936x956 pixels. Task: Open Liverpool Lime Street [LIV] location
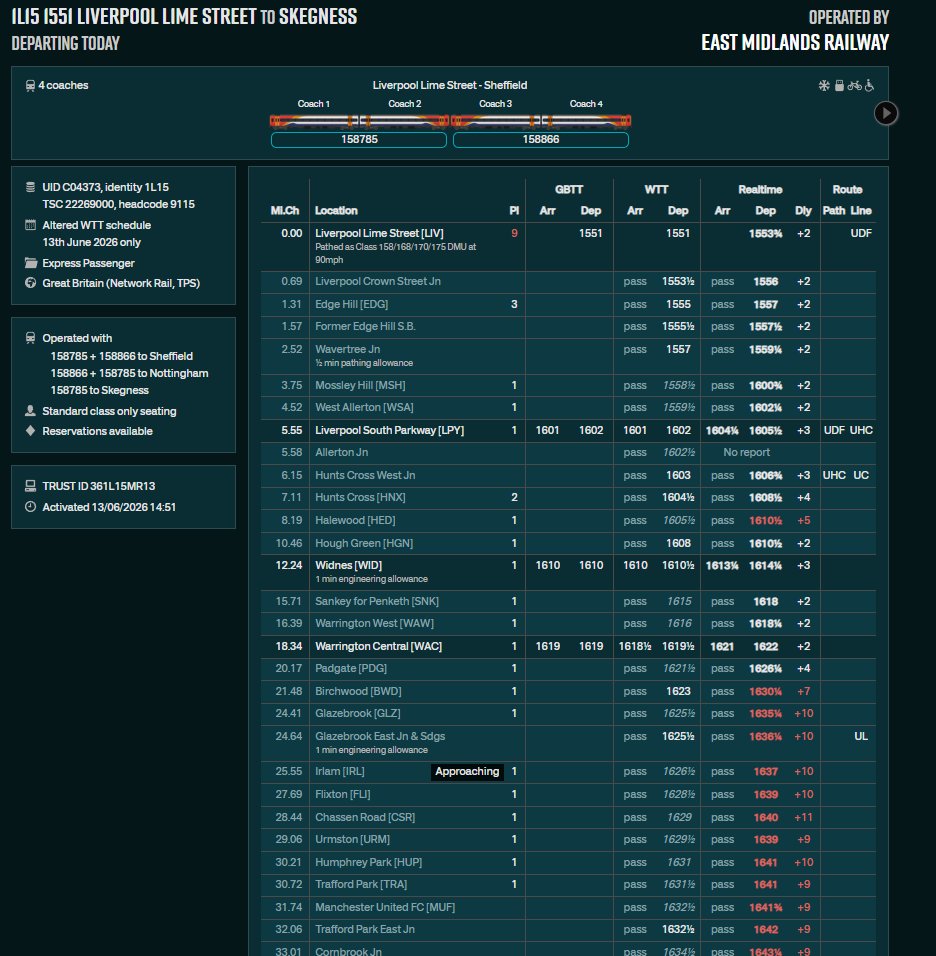pos(379,233)
